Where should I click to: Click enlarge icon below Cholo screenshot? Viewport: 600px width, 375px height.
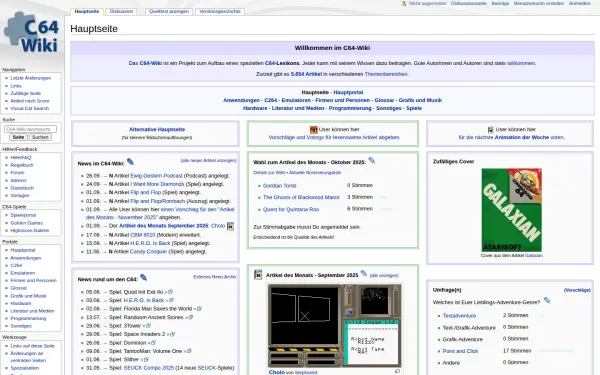click(x=397, y=371)
